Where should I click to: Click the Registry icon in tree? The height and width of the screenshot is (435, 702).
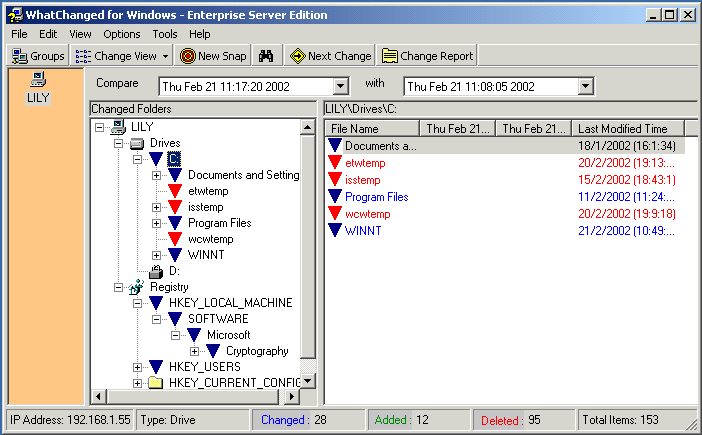point(136,287)
